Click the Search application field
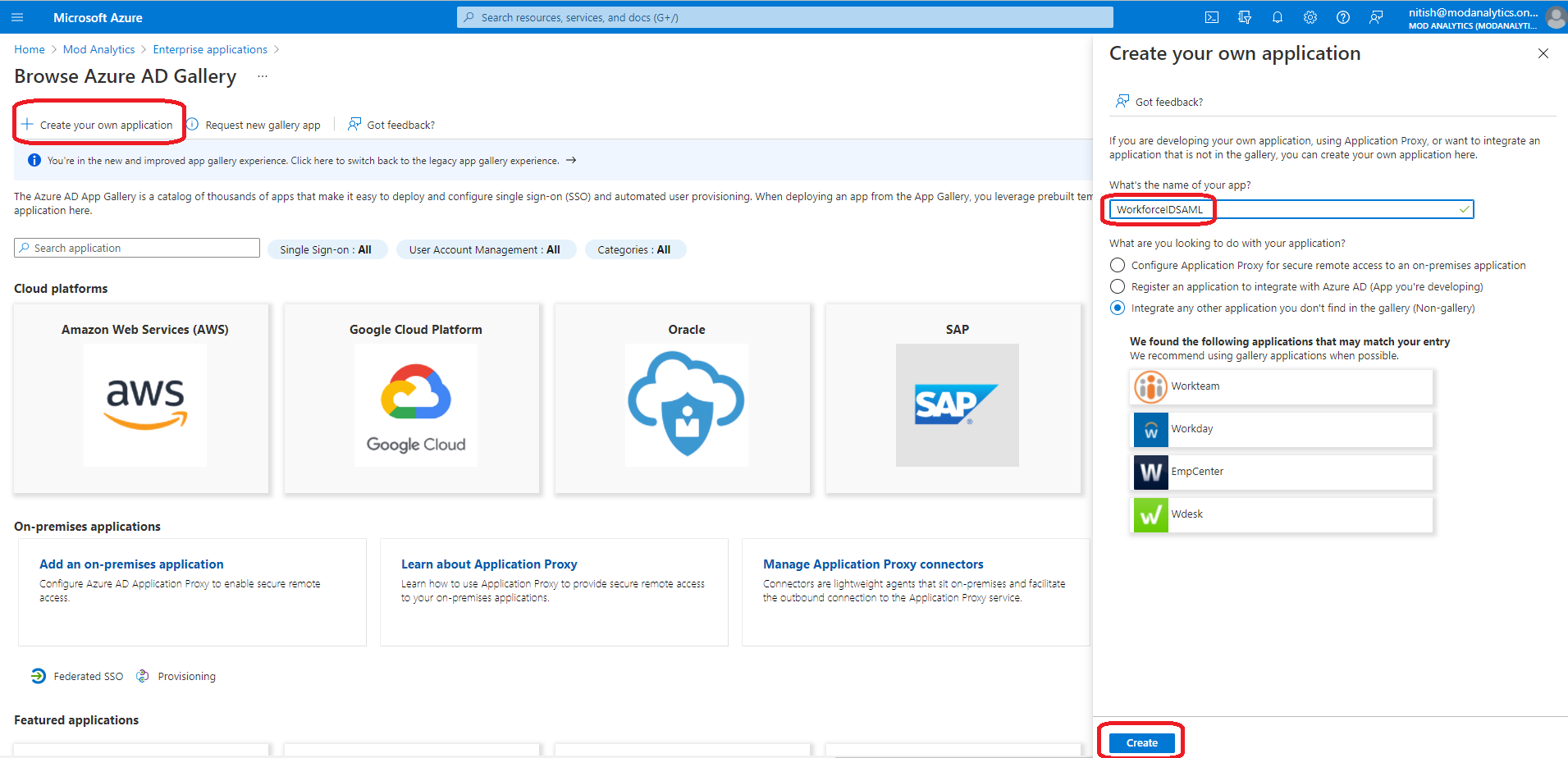This screenshot has height=758, width=1568. point(137,248)
